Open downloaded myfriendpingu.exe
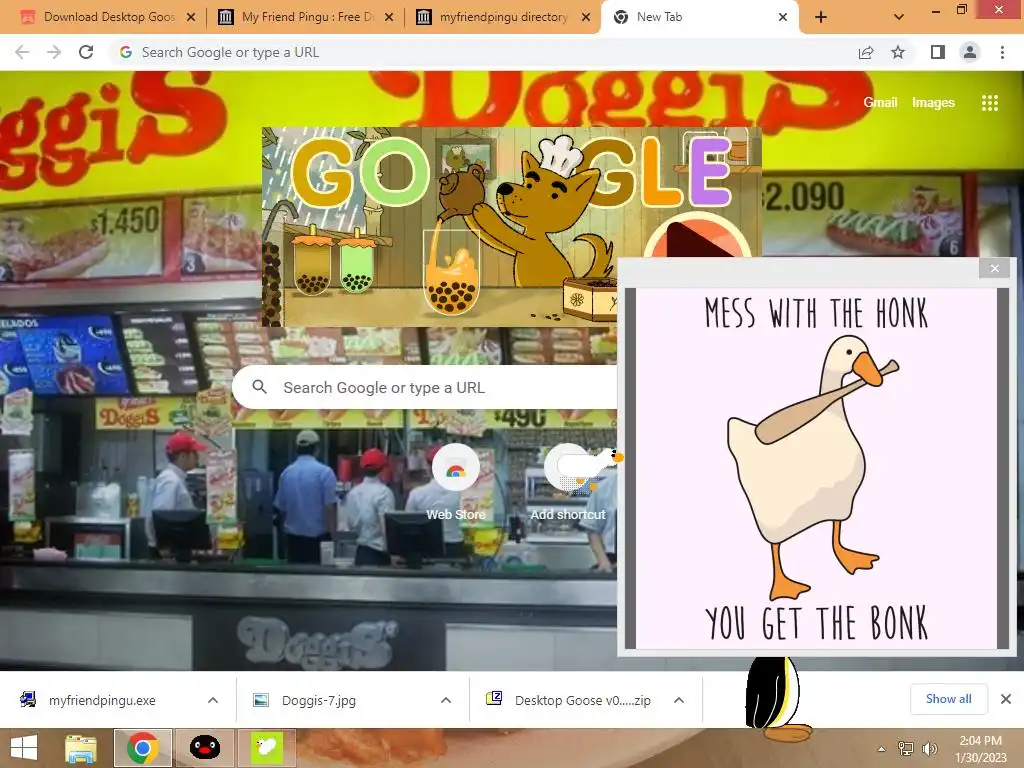Viewport: 1024px width, 768px height. pyautogui.click(x=102, y=700)
